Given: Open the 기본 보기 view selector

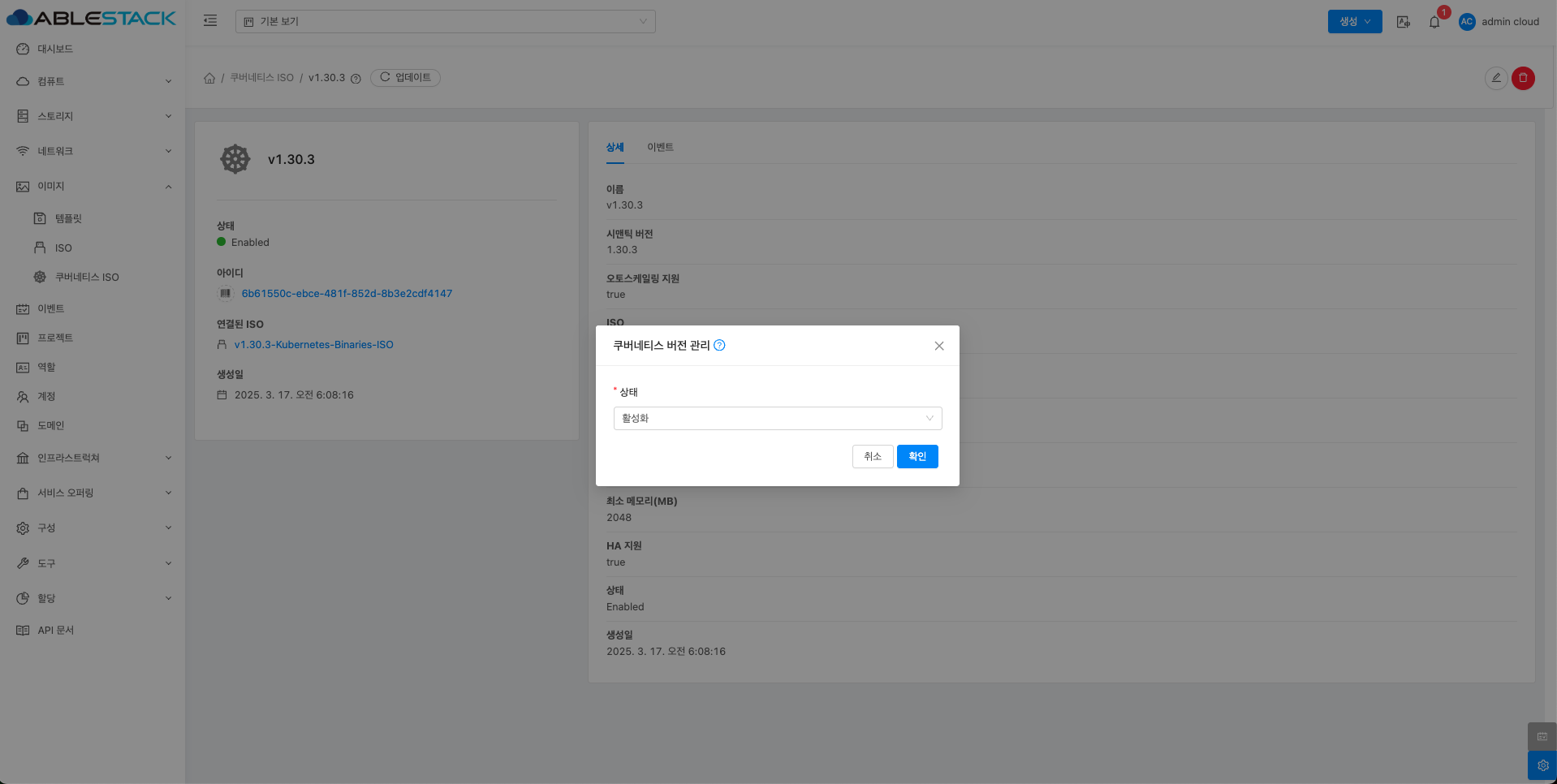Looking at the screenshot, I should click(x=445, y=21).
